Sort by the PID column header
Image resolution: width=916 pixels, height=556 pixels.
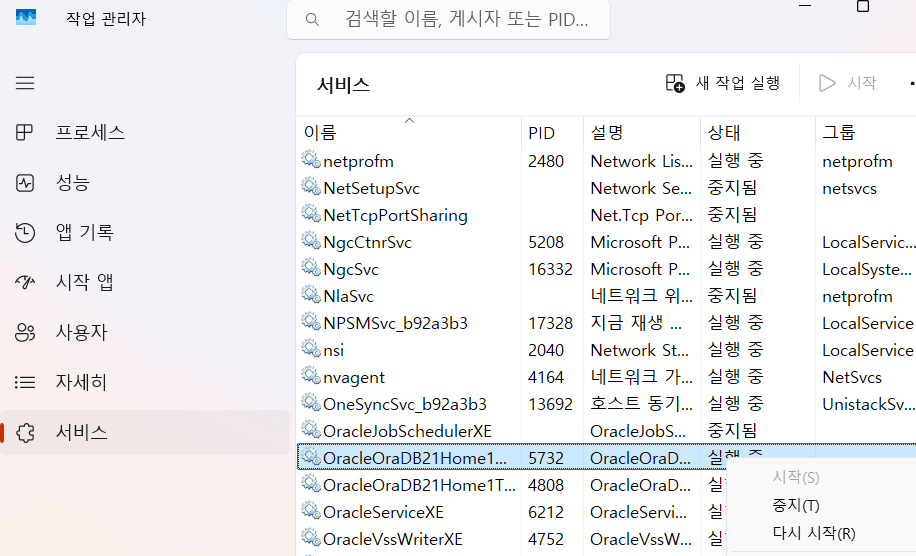552,133
